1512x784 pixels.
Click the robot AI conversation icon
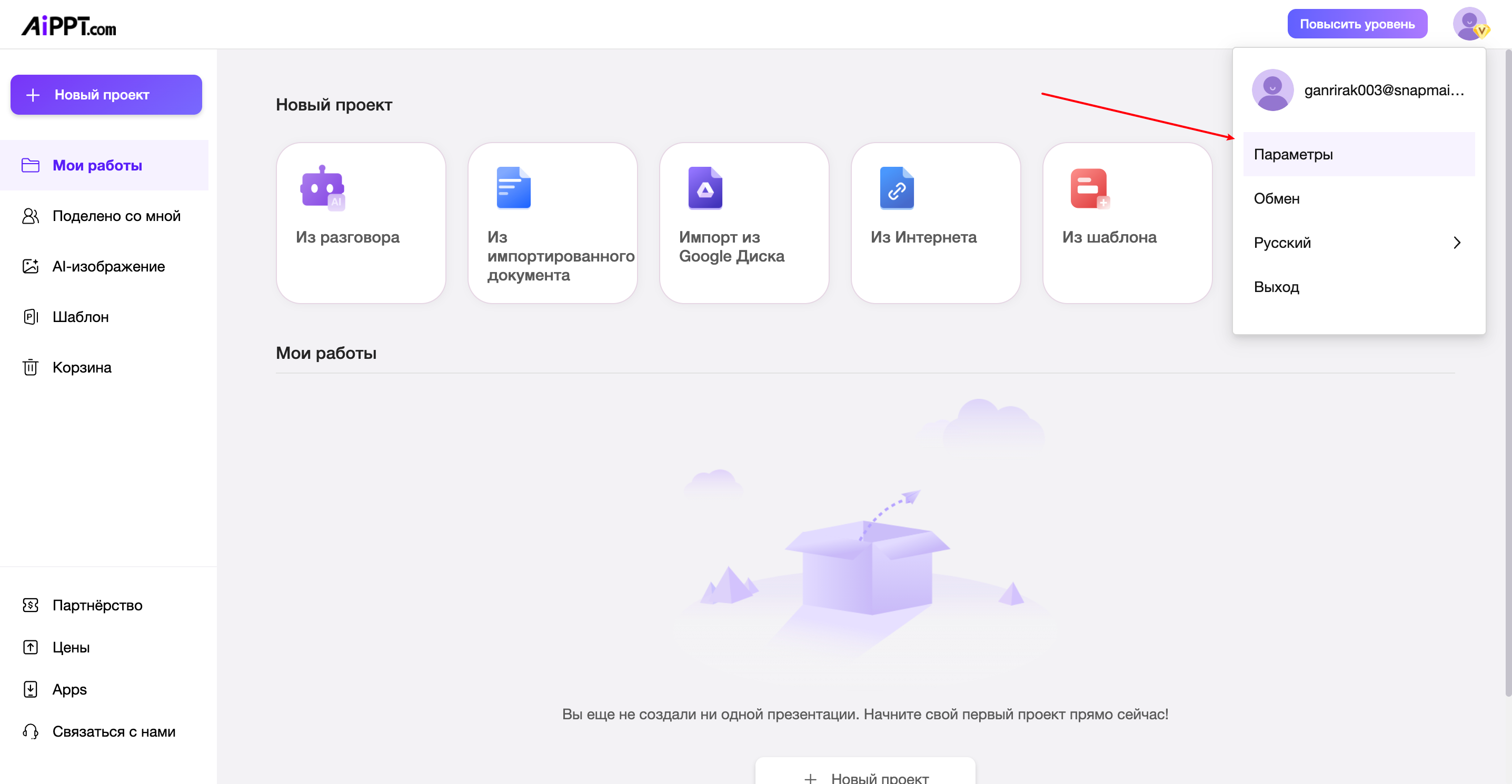pyautogui.click(x=322, y=188)
